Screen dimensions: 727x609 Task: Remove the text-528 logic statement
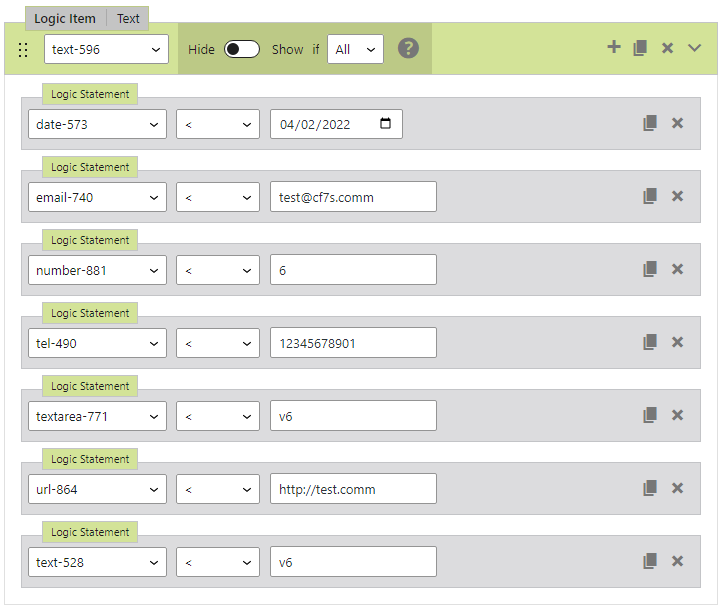coord(677,561)
